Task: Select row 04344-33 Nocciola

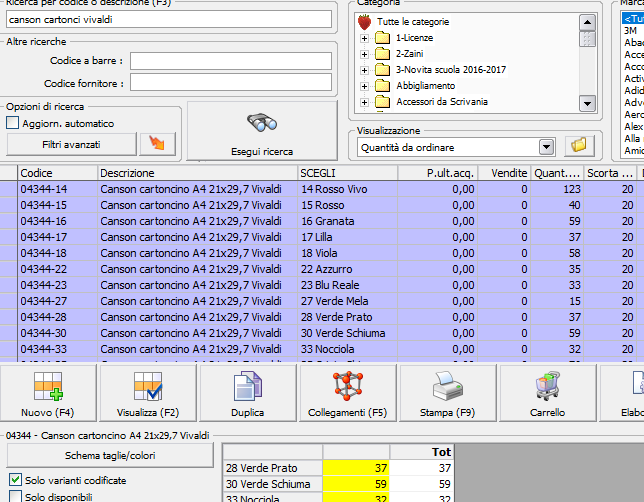Action: (x=322, y=349)
